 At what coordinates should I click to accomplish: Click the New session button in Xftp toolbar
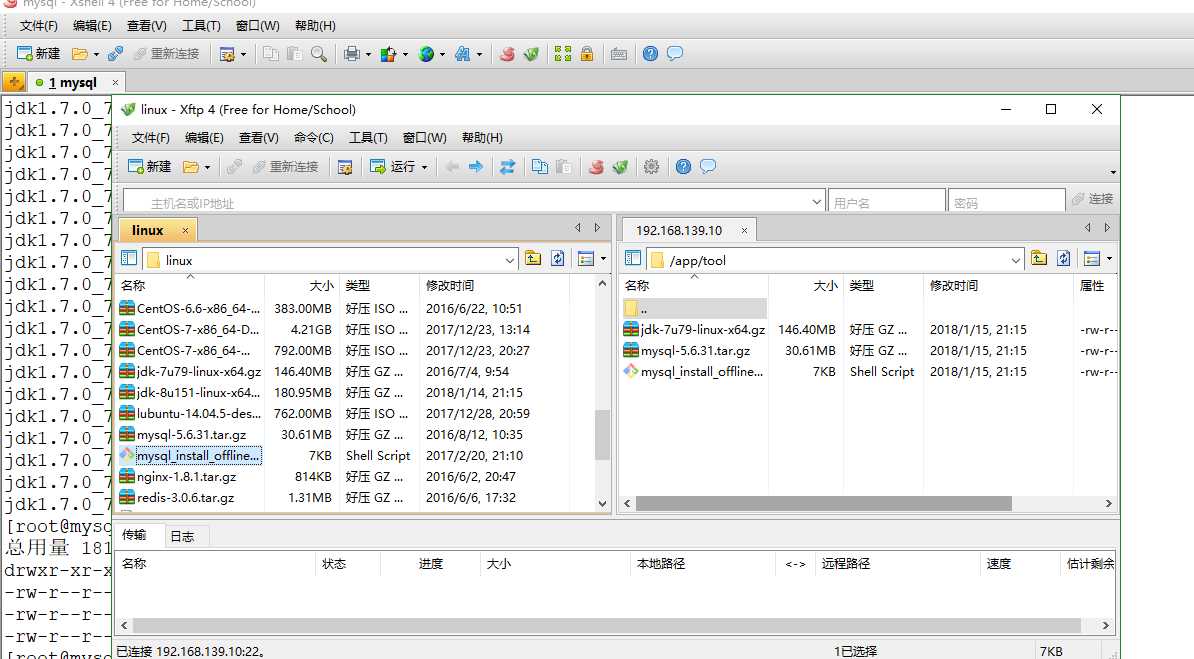149,167
